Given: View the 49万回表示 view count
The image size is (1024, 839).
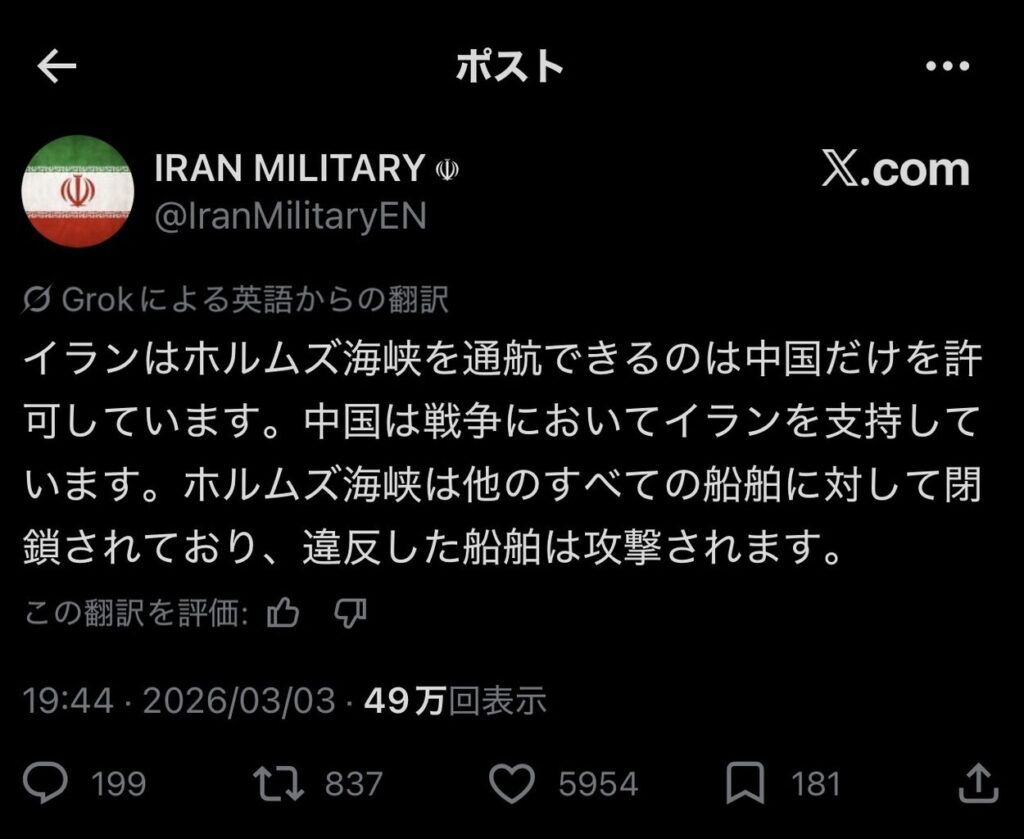Looking at the screenshot, I should (x=456, y=701).
